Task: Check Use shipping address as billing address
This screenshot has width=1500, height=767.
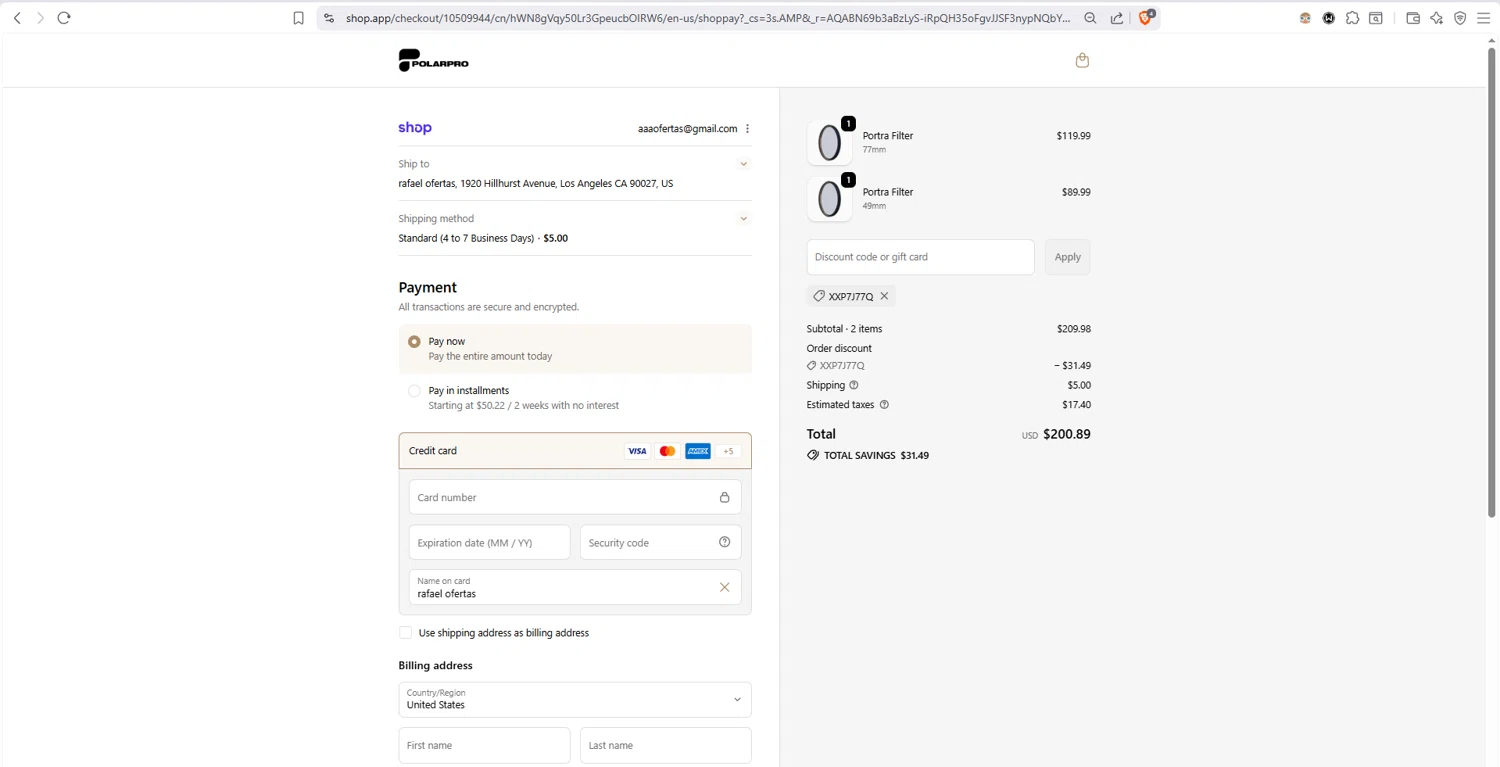Action: tap(405, 632)
